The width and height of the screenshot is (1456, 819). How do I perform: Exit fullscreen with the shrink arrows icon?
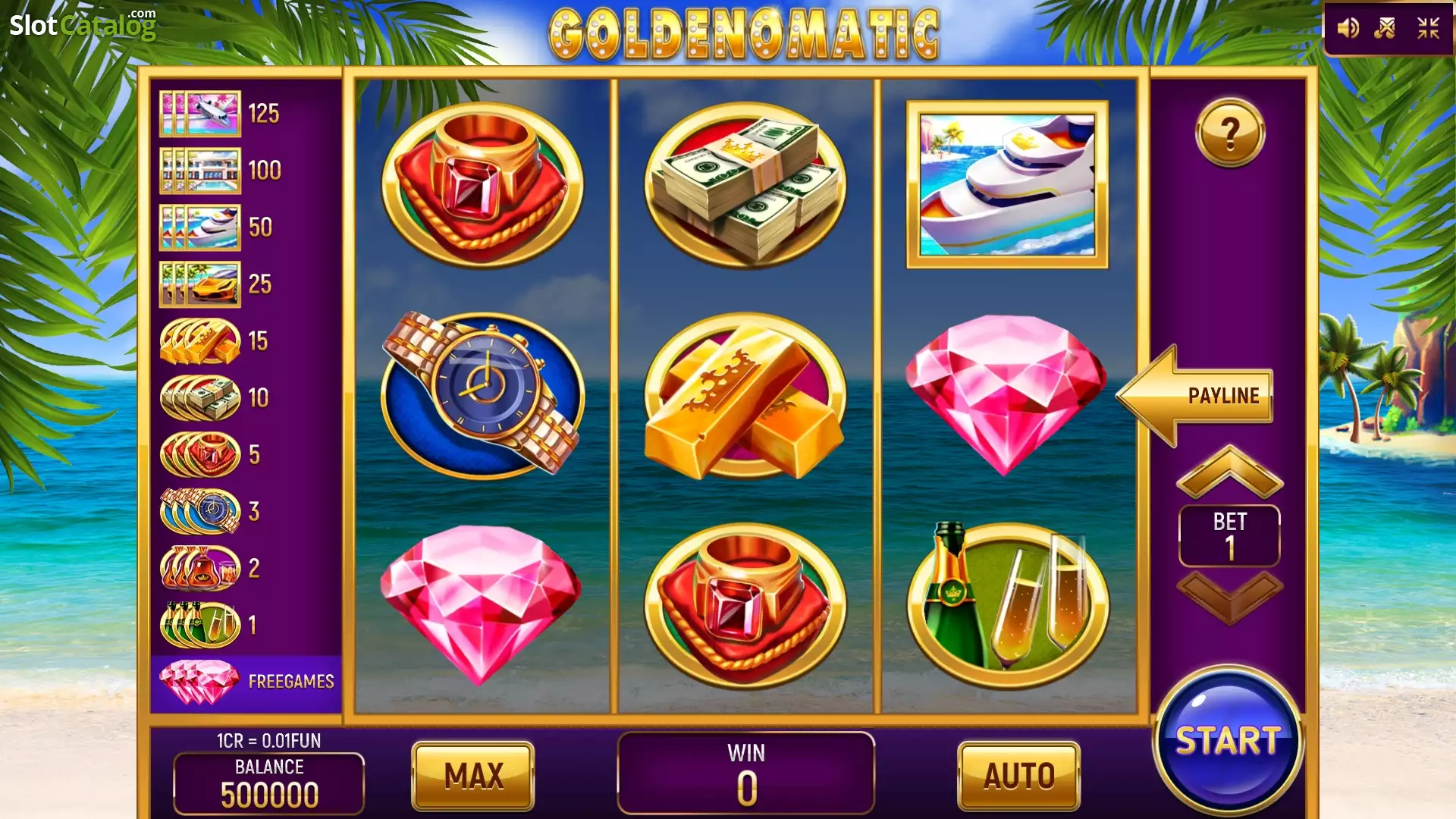click(1428, 29)
